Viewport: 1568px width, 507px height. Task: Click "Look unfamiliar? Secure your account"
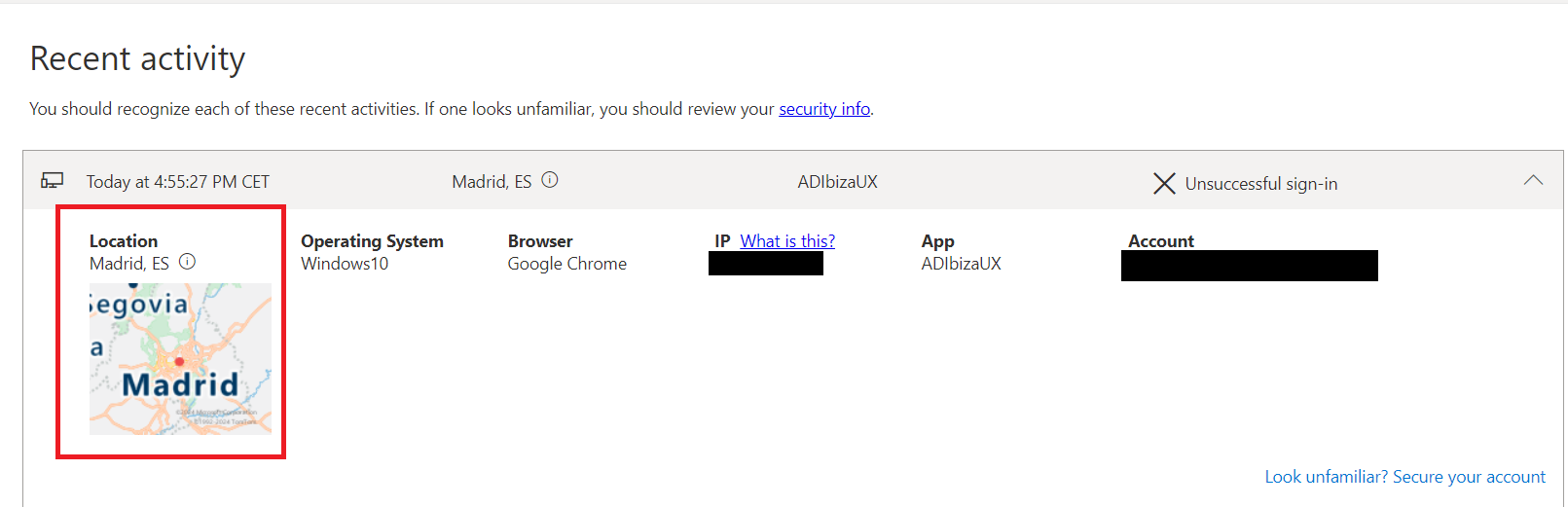coord(1404,477)
